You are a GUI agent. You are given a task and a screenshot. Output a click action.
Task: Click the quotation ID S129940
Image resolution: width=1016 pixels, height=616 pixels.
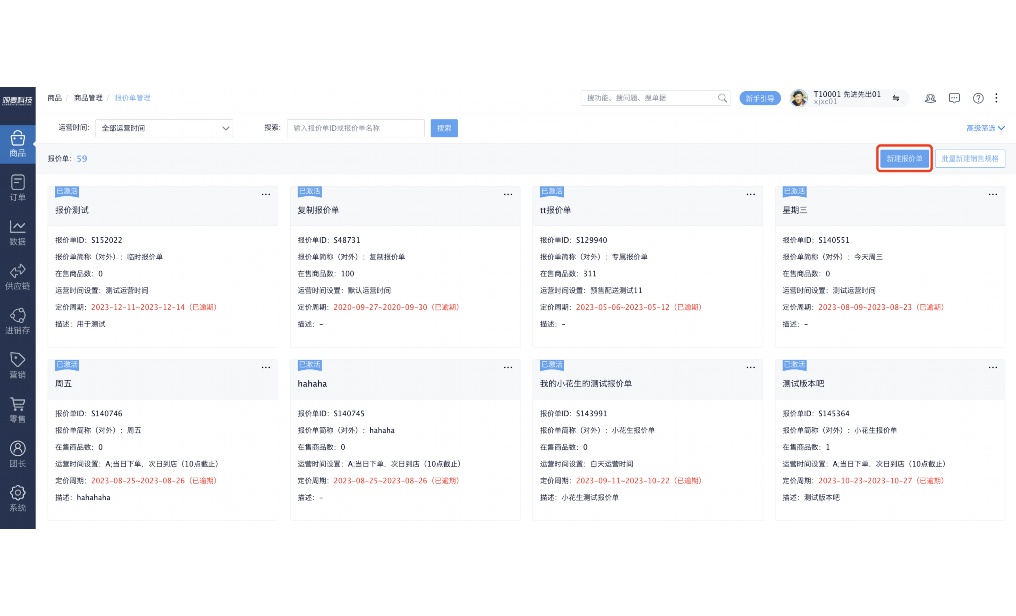(x=592, y=240)
